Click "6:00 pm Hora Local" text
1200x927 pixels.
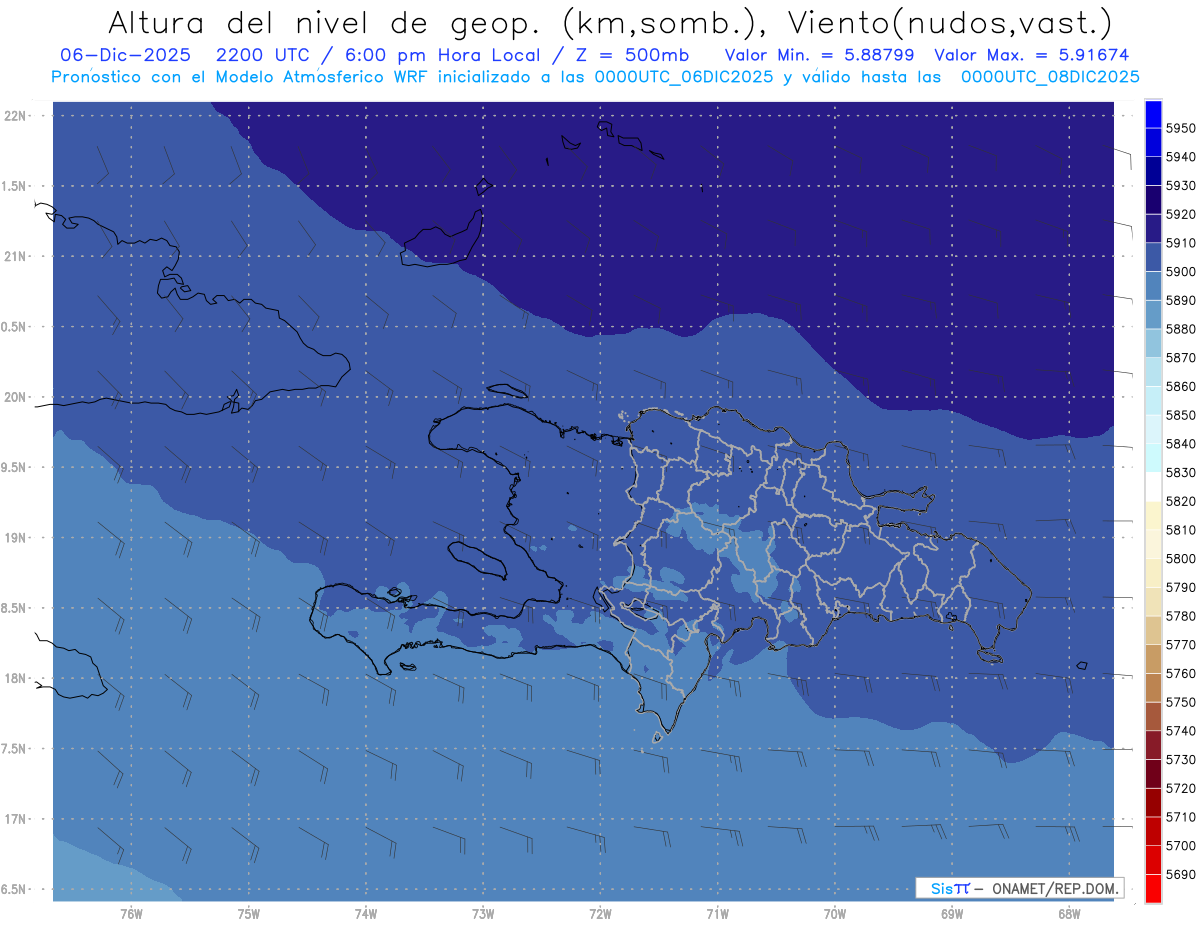point(443,55)
